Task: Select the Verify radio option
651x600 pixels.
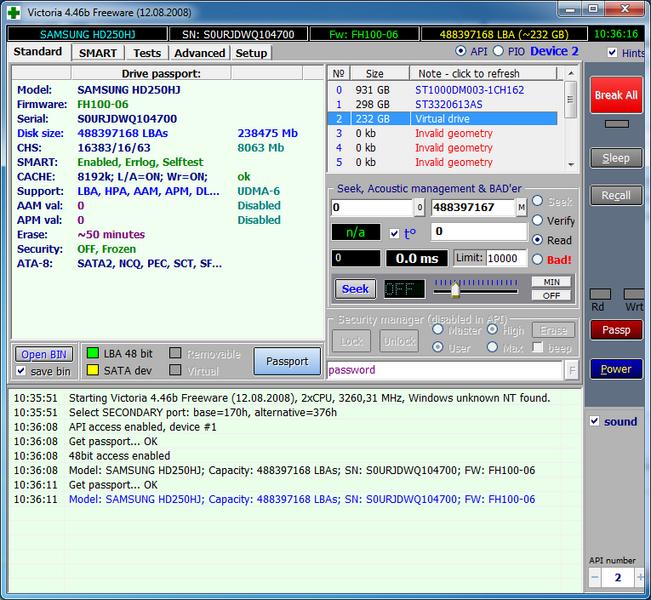Action: (537, 220)
